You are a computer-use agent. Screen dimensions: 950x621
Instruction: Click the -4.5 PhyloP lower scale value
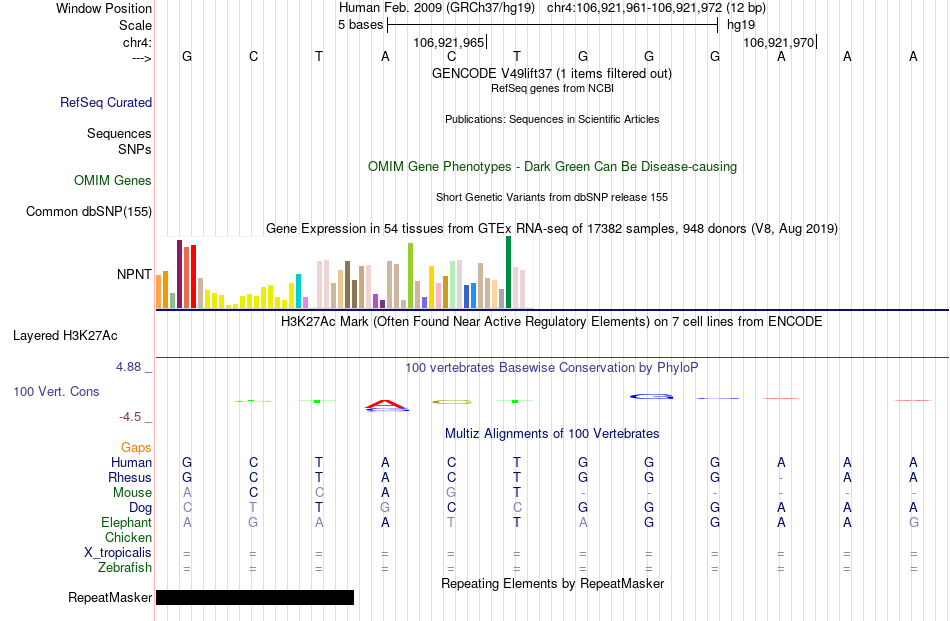point(130,416)
